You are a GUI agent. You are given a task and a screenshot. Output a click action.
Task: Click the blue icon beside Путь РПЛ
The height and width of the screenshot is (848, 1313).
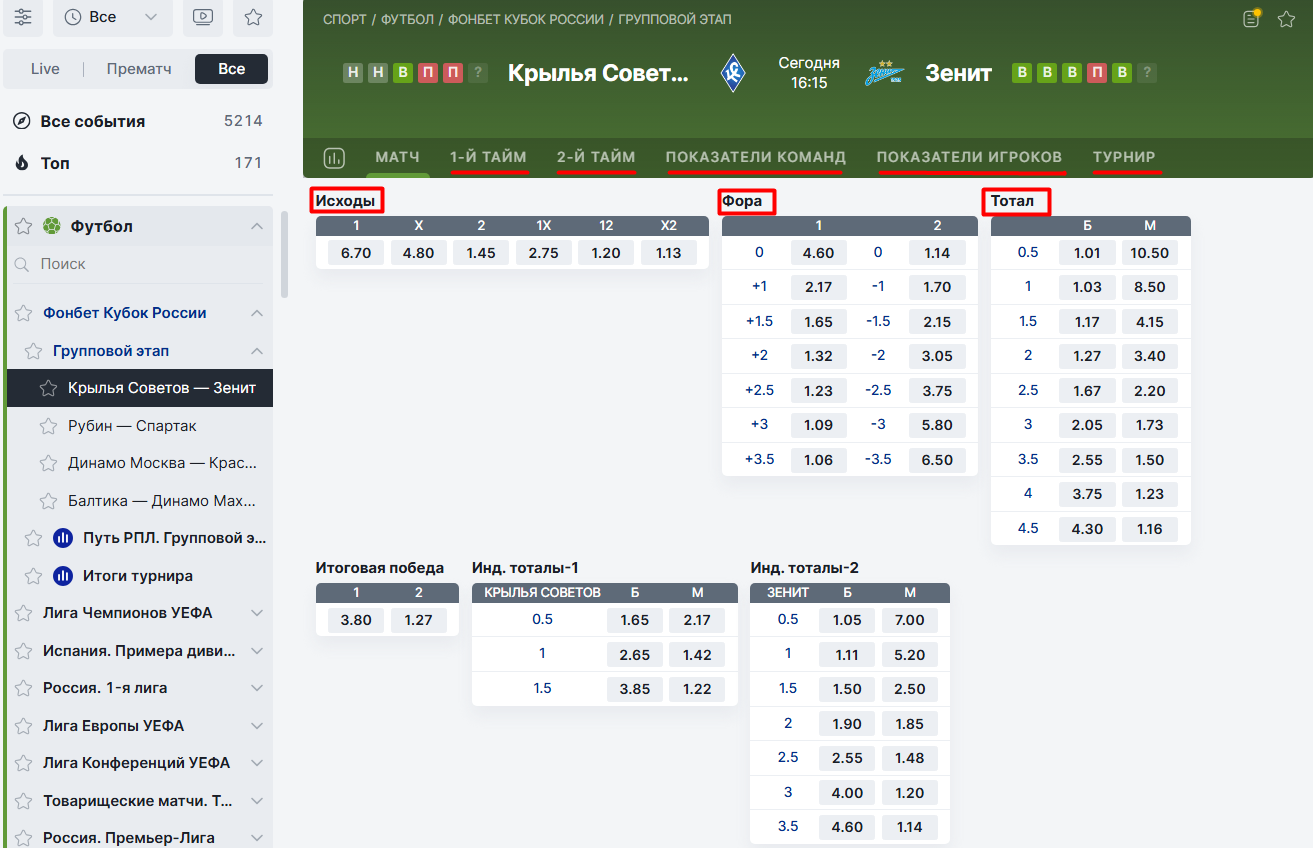[63, 538]
